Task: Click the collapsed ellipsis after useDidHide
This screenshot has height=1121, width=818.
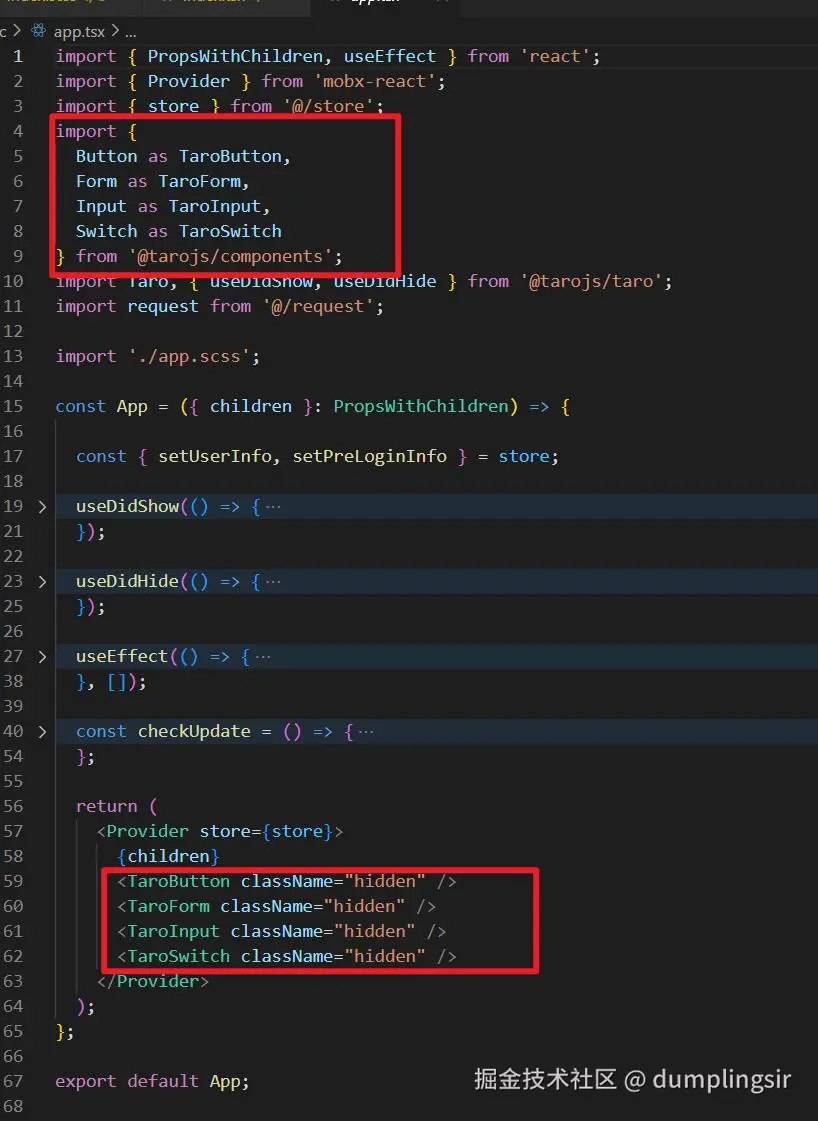Action: [273, 582]
